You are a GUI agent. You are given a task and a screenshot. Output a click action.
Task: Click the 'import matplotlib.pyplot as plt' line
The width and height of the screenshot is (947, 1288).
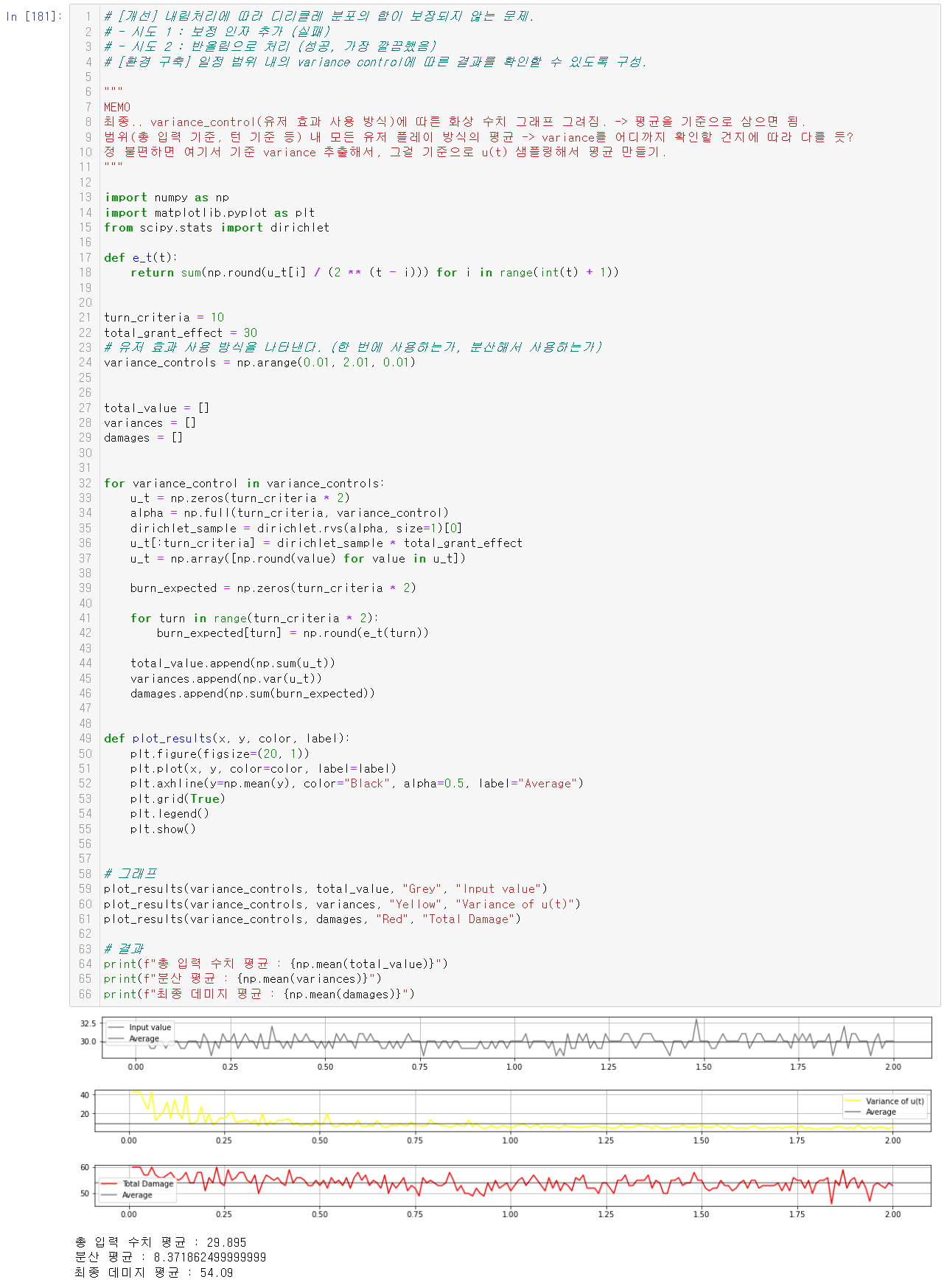[209, 212]
